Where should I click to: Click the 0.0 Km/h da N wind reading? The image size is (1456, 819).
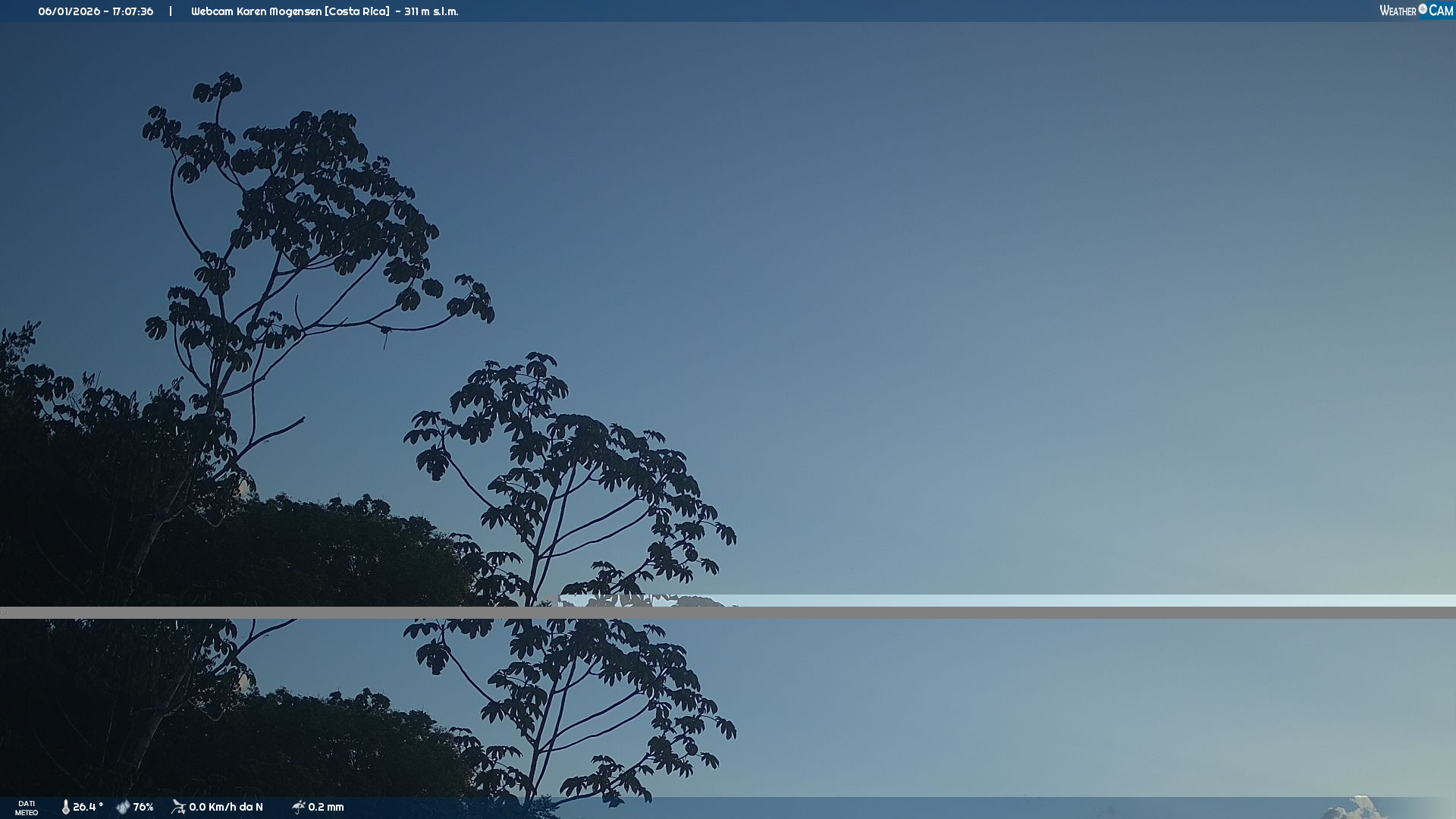point(226,807)
